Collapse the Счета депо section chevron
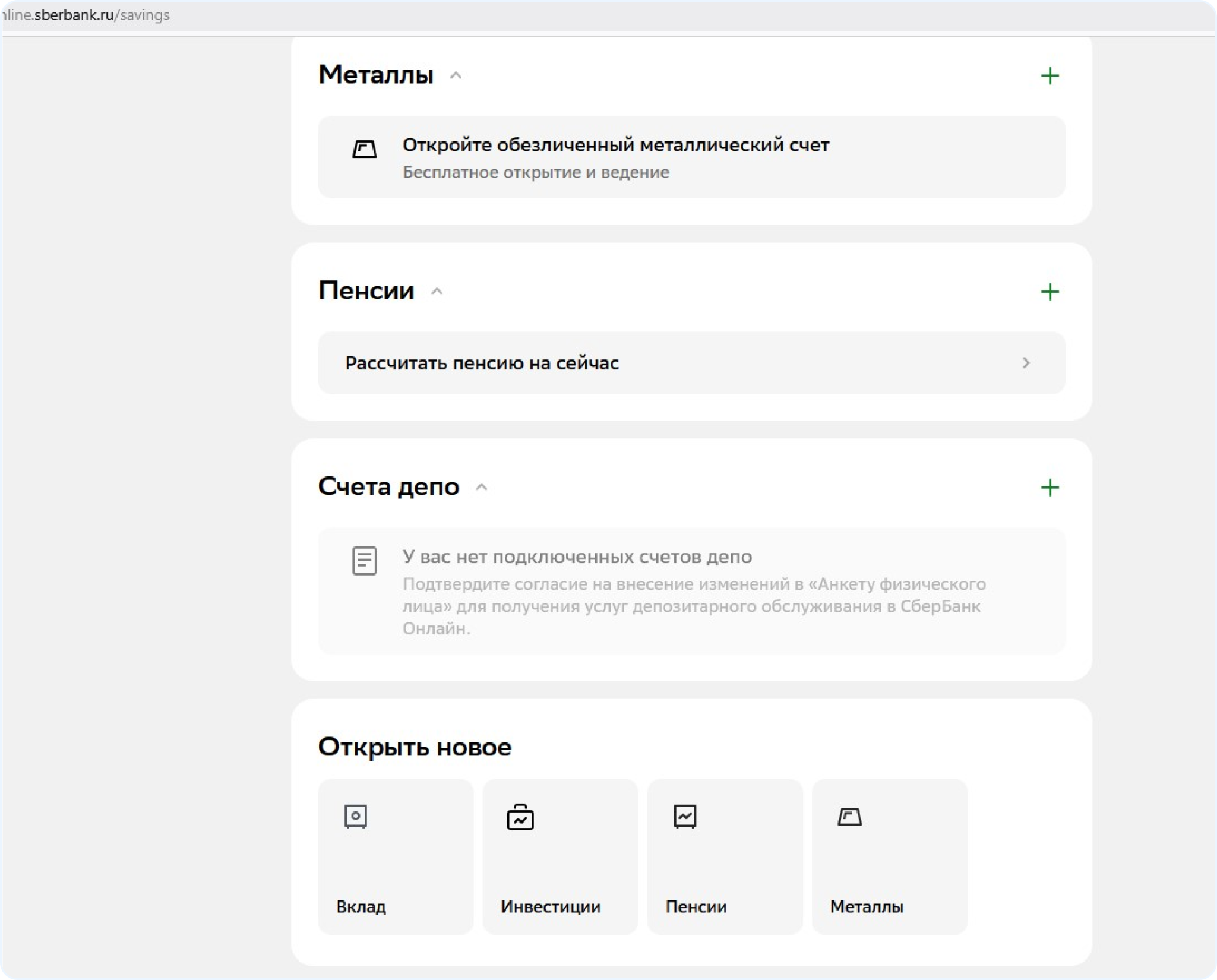1217x980 pixels. [482, 488]
